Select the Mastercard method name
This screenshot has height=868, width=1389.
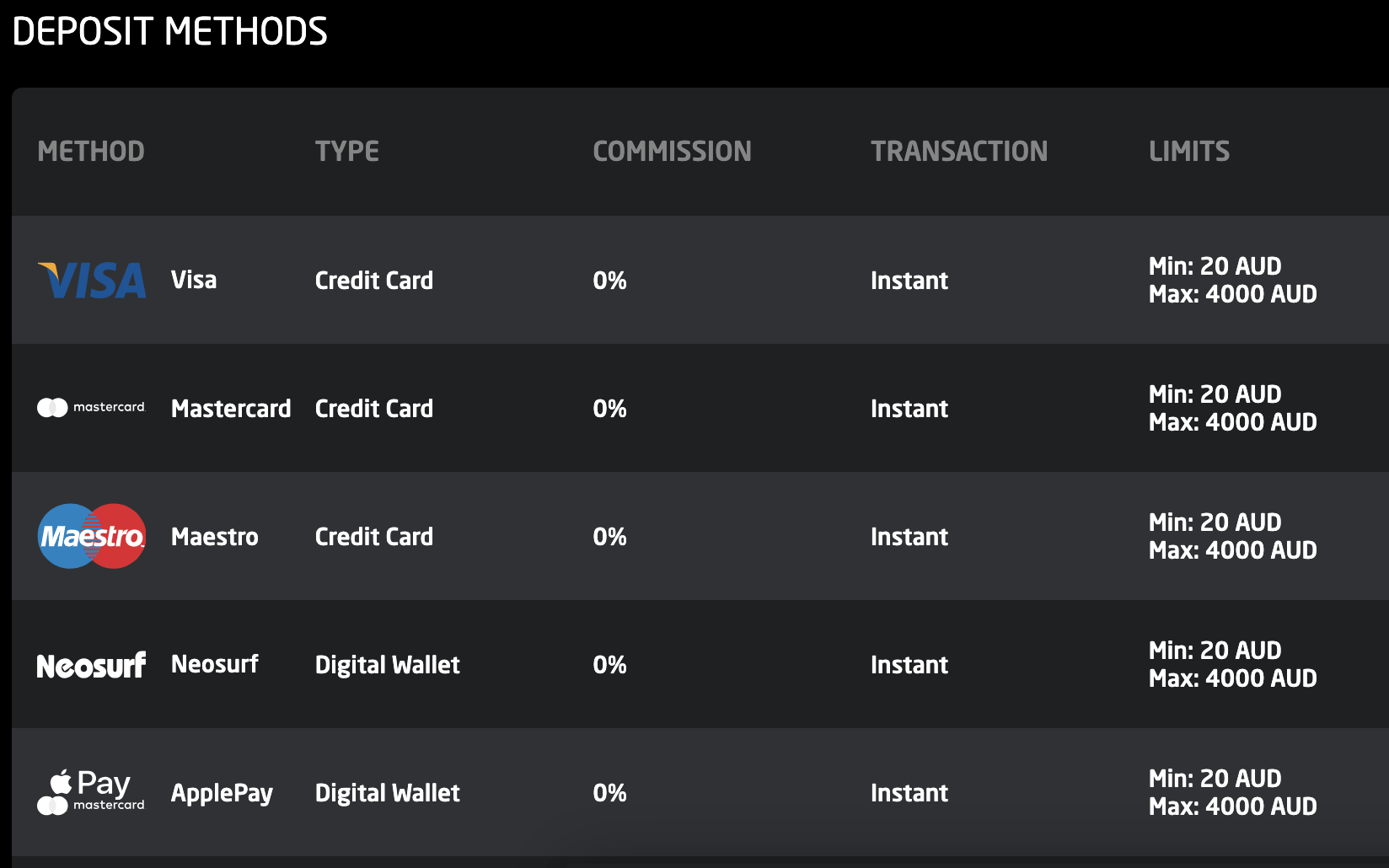click(231, 409)
